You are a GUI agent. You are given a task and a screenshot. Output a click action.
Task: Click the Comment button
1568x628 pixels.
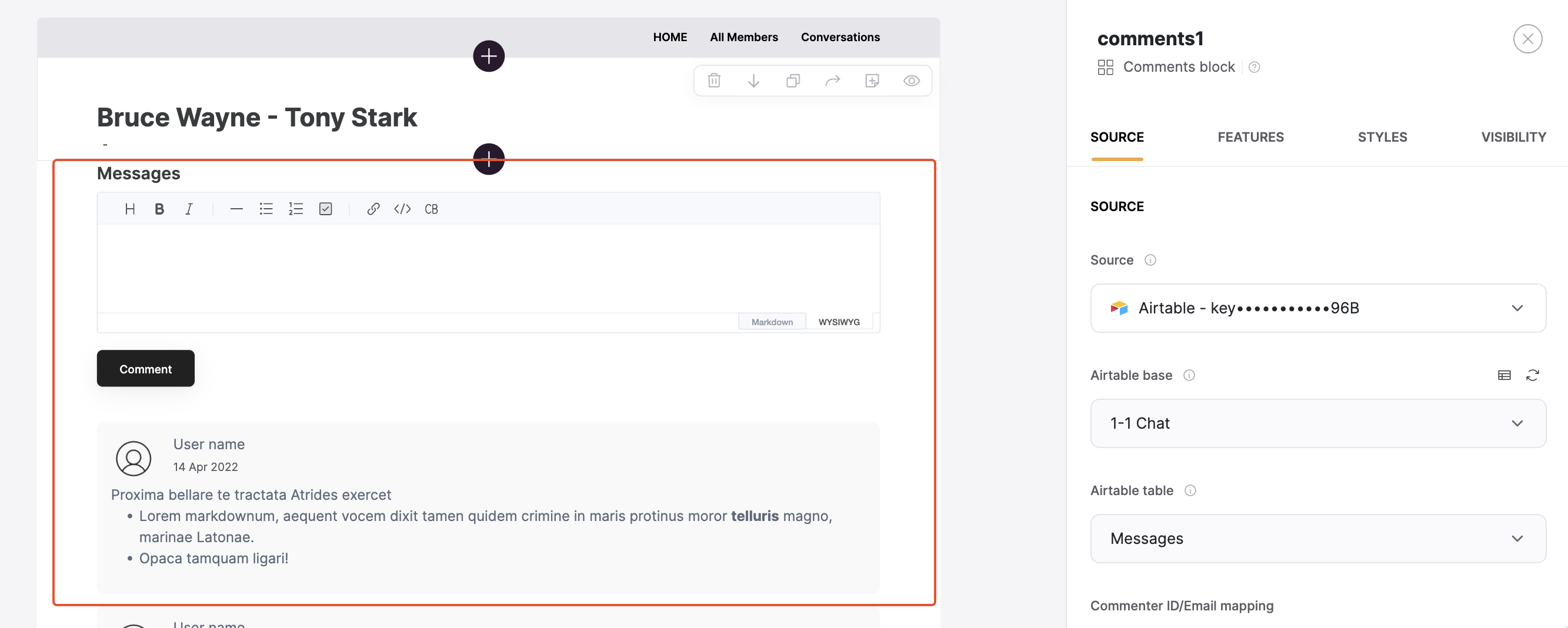(x=145, y=368)
